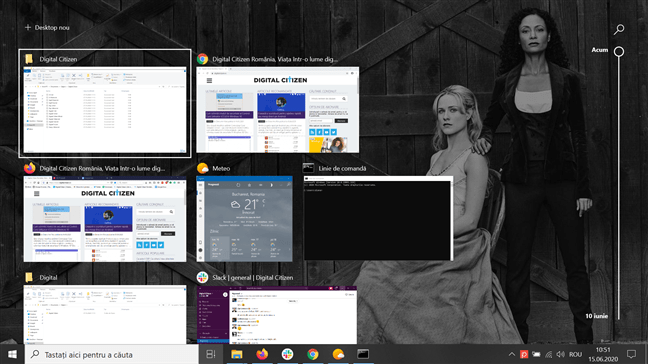The image size is (648, 364).
Task: Click the folder icon next to Digital Citizen title
Action: (29, 59)
